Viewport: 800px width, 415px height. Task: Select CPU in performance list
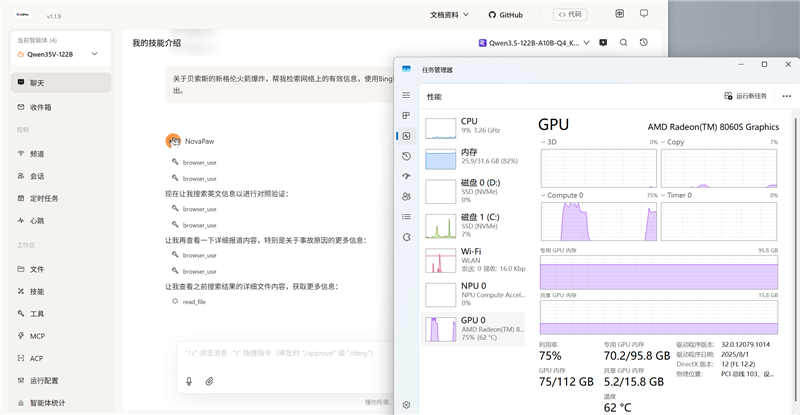pyautogui.click(x=473, y=128)
